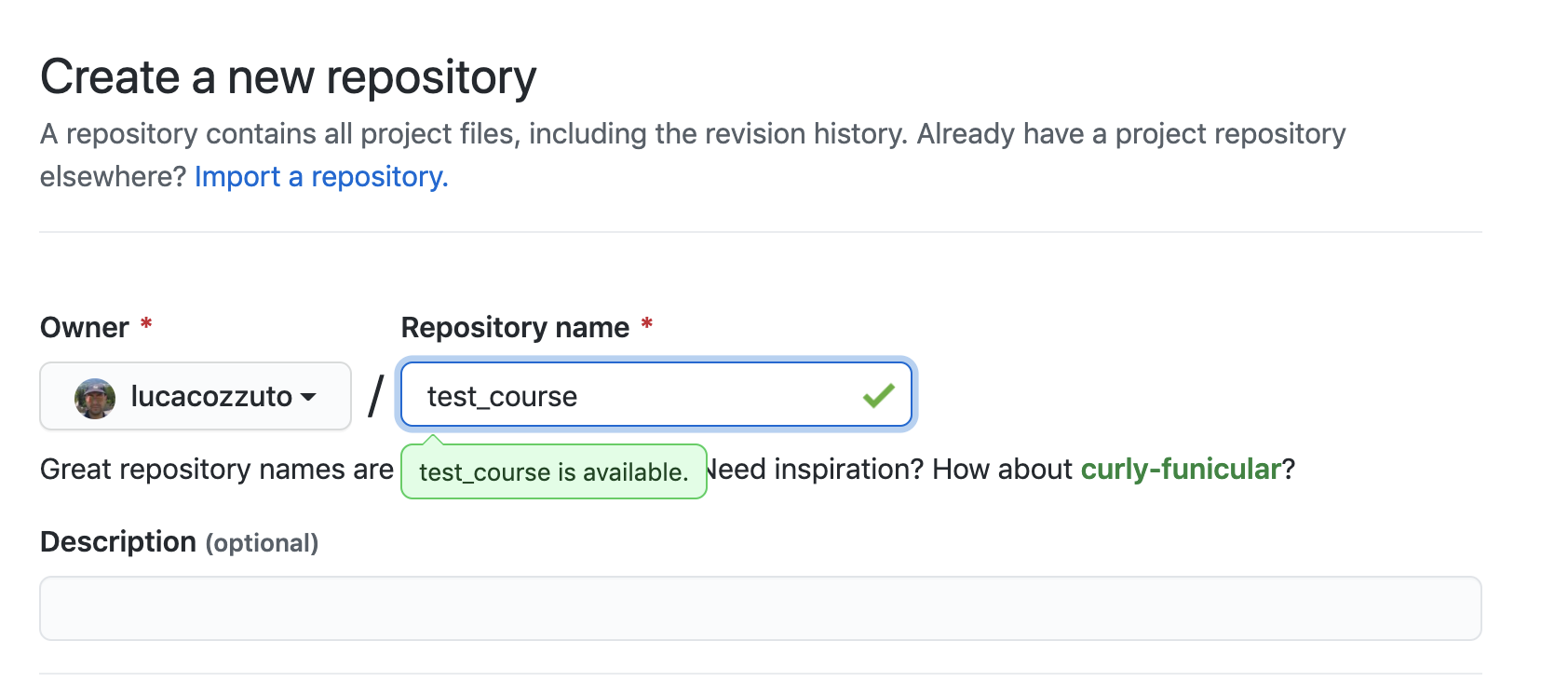Click the caret arrow beside lucacozzuto

[308, 397]
